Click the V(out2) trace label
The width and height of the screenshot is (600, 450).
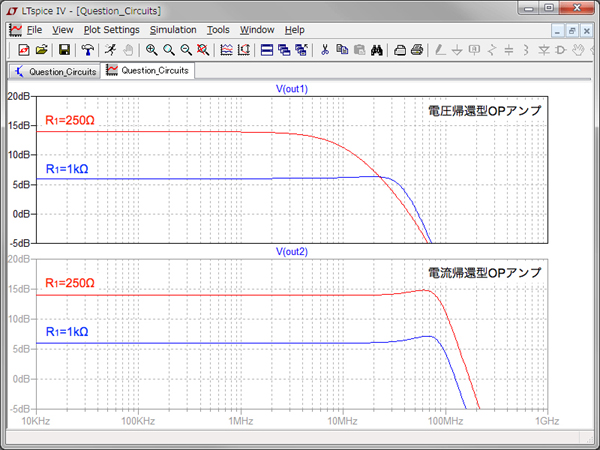click(x=292, y=250)
